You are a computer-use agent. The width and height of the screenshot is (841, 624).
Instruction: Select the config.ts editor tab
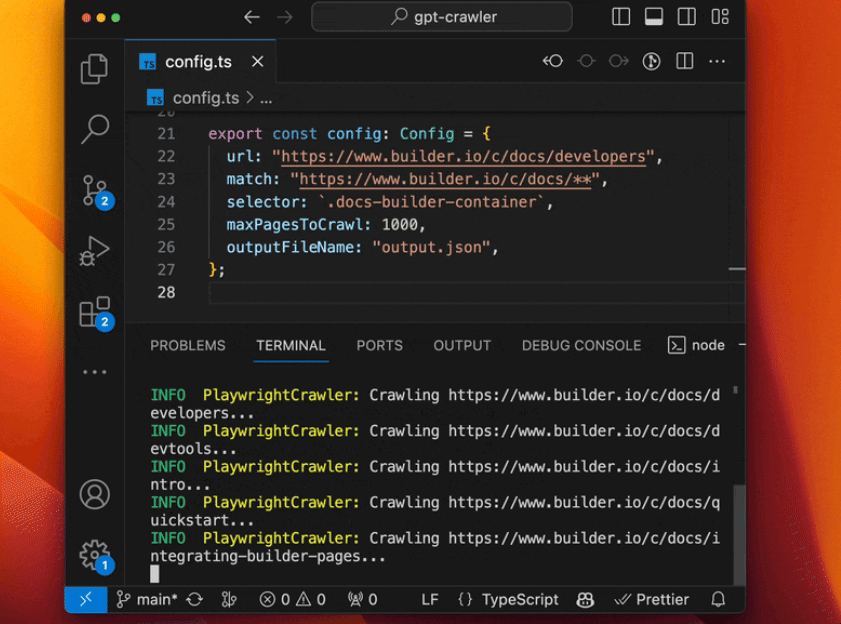click(x=200, y=62)
